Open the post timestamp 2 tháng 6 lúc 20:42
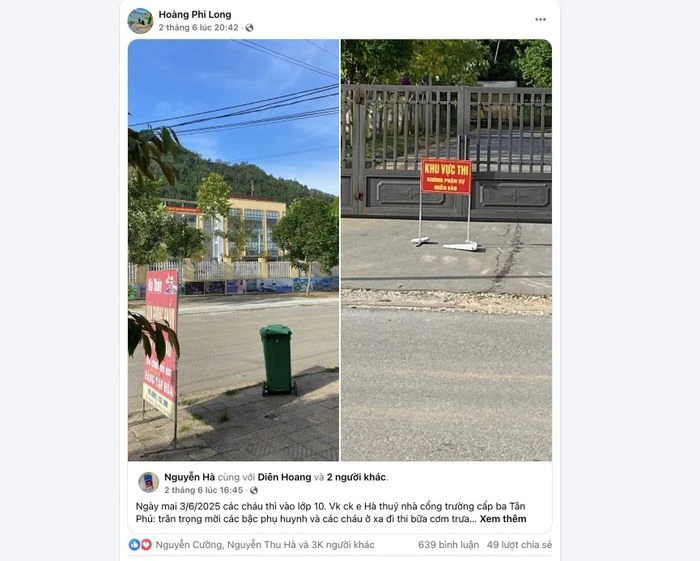The width and height of the screenshot is (700, 561). [x=199, y=28]
